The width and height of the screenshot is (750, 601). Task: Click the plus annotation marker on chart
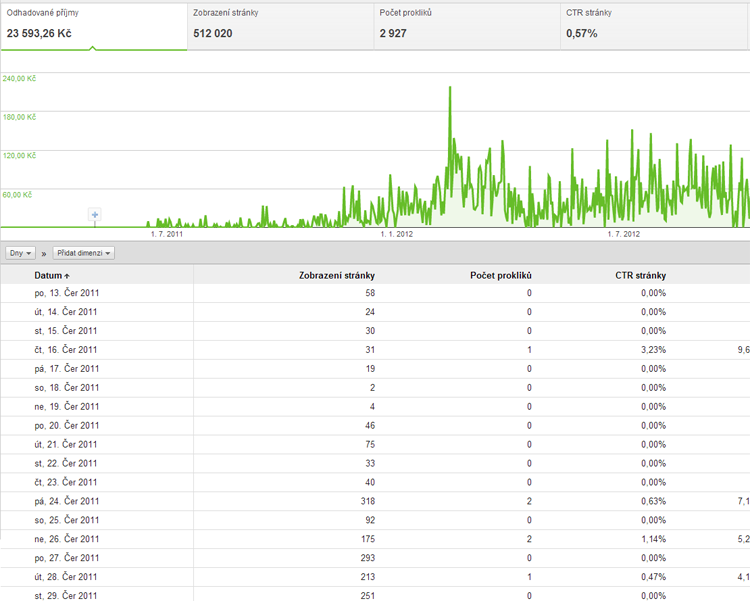[x=95, y=214]
